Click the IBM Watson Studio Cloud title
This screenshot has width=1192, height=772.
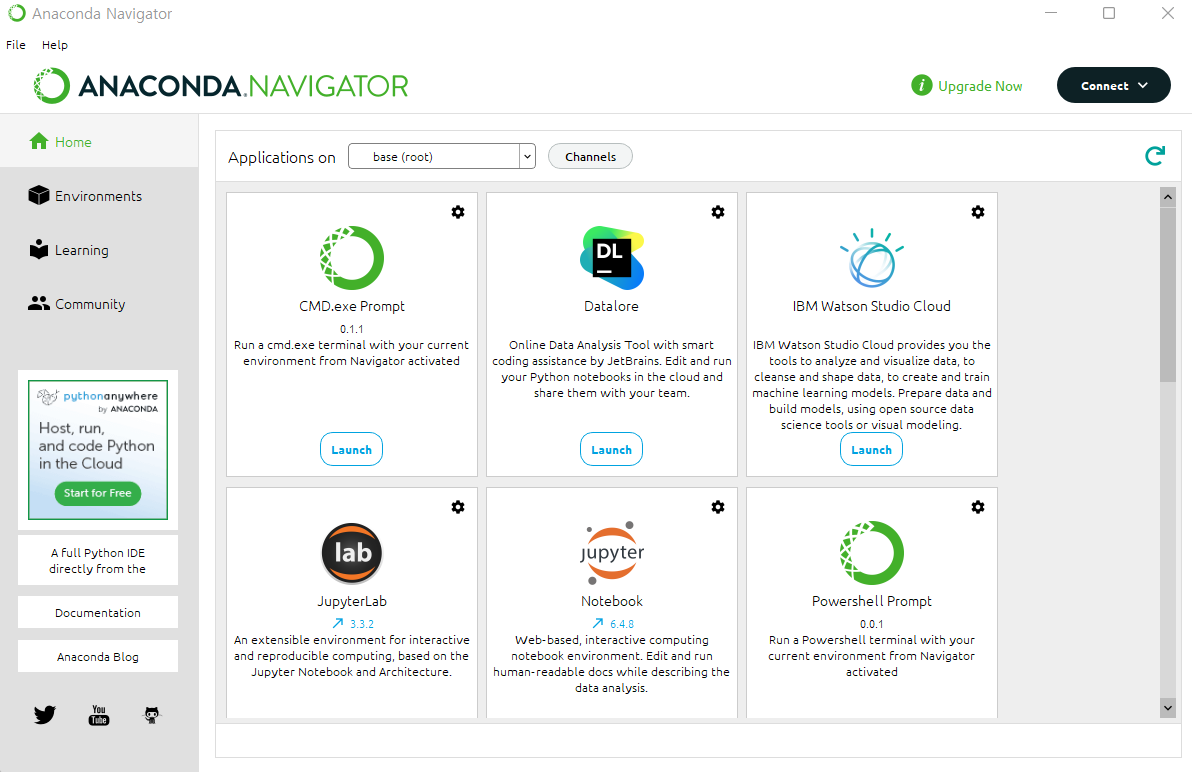tap(871, 306)
